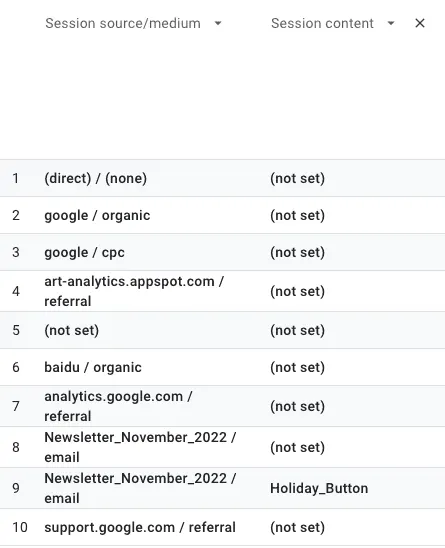Click (not set) content for (direct) / (none)
The width and height of the screenshot is (445, 548).
(297, 178)
